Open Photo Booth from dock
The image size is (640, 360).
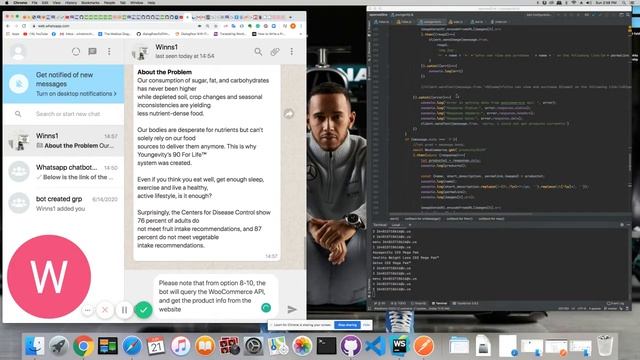tap(229, 346)
